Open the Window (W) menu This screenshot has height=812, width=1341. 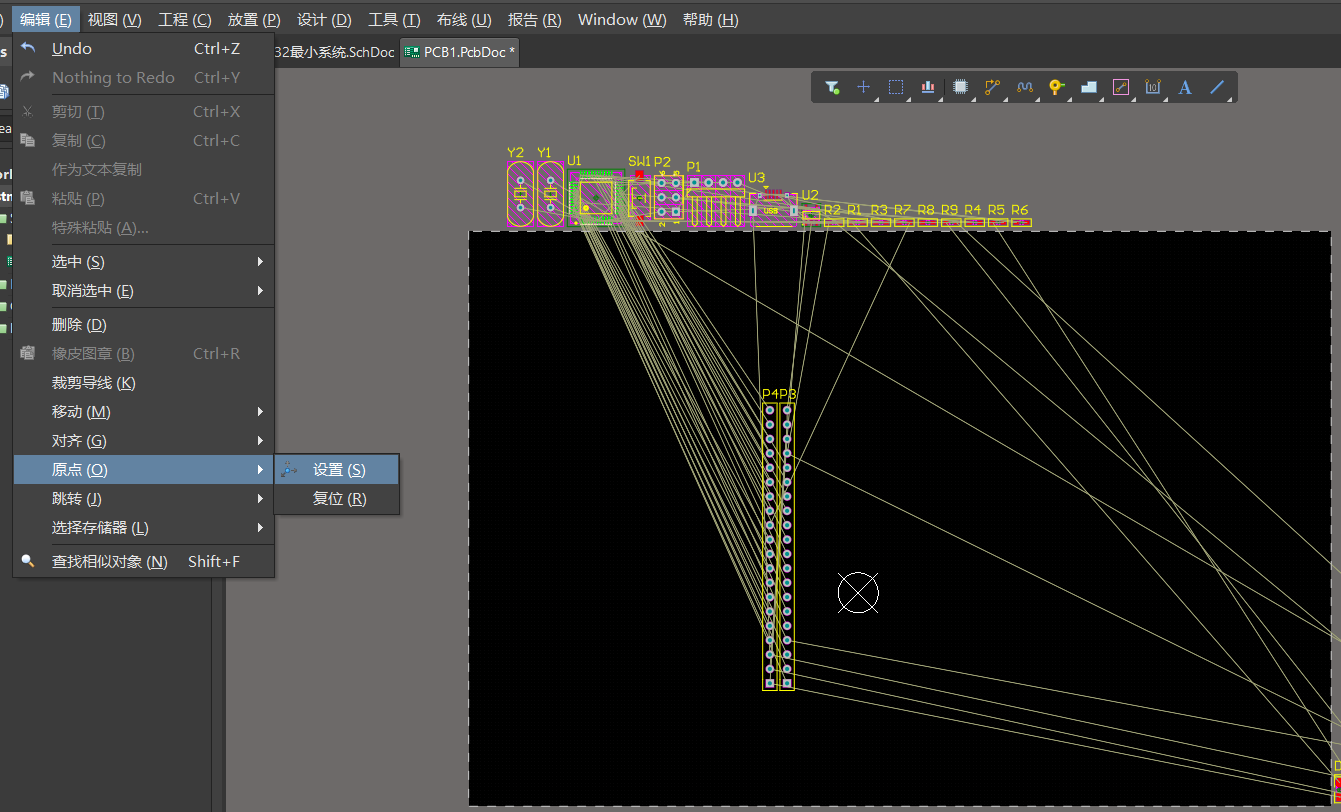(x=622, y=19)
